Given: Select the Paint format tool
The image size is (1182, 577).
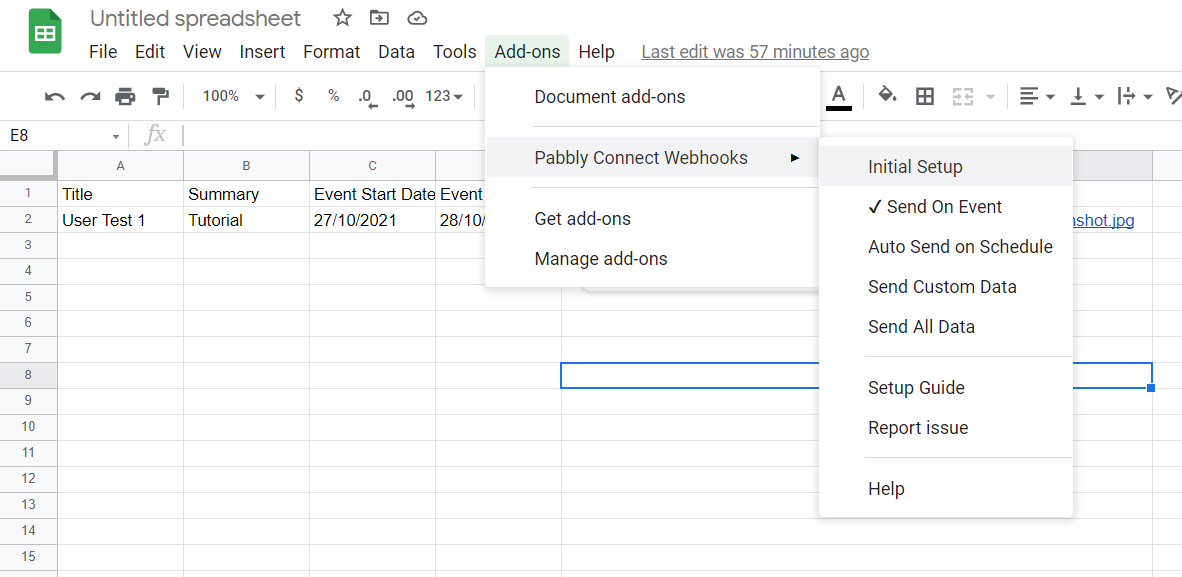Looking at the screenshot, I should [161, 96].
